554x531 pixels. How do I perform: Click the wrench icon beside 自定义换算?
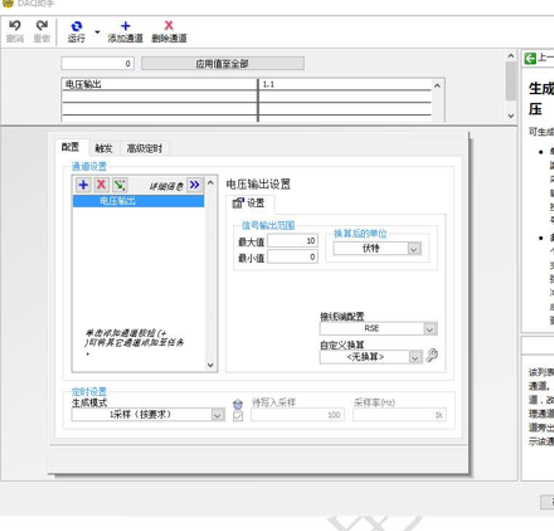coord(432,355)
